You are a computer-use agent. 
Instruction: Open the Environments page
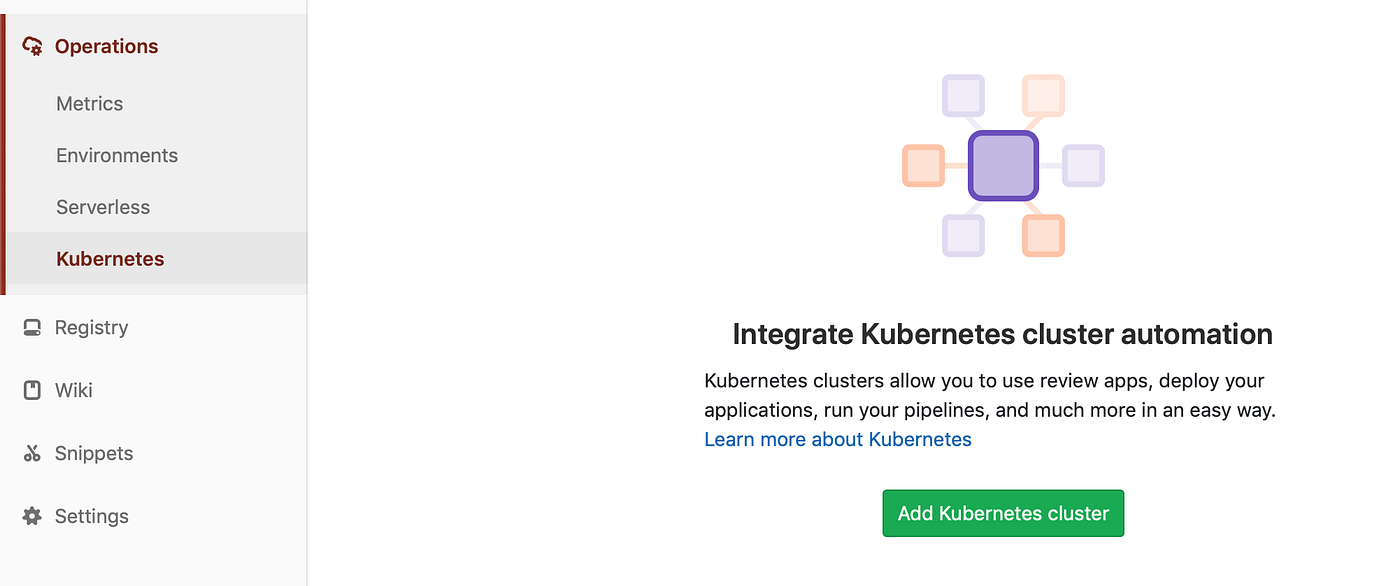coord(116,155)
